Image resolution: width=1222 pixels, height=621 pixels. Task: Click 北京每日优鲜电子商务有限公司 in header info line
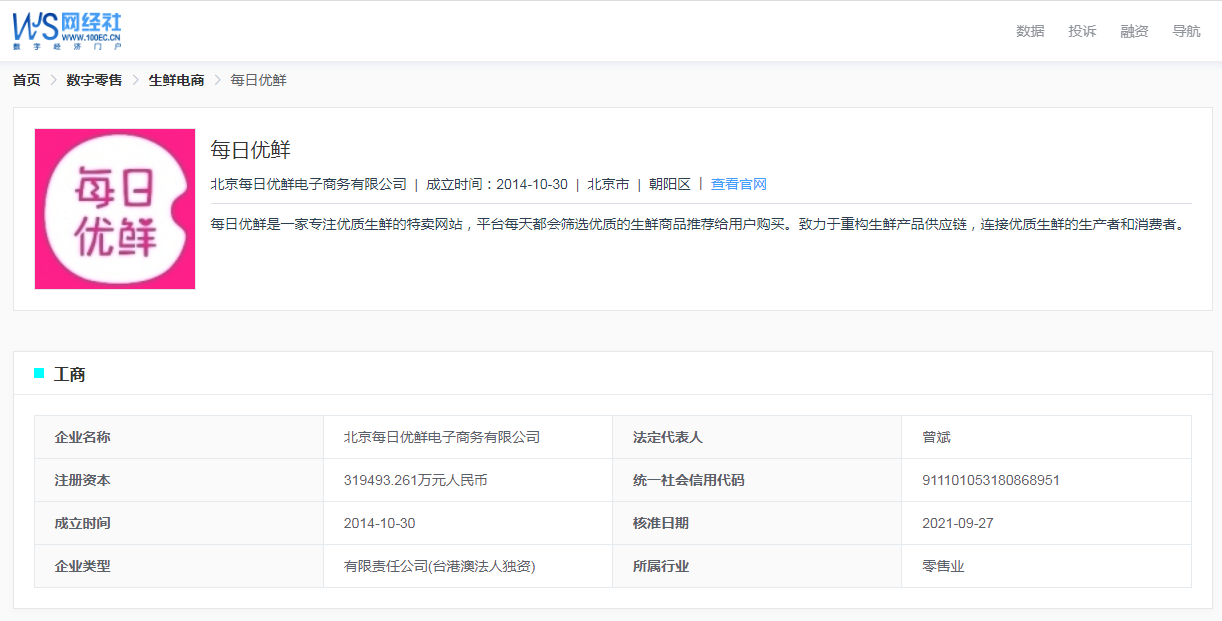click(x=309, y=184)
